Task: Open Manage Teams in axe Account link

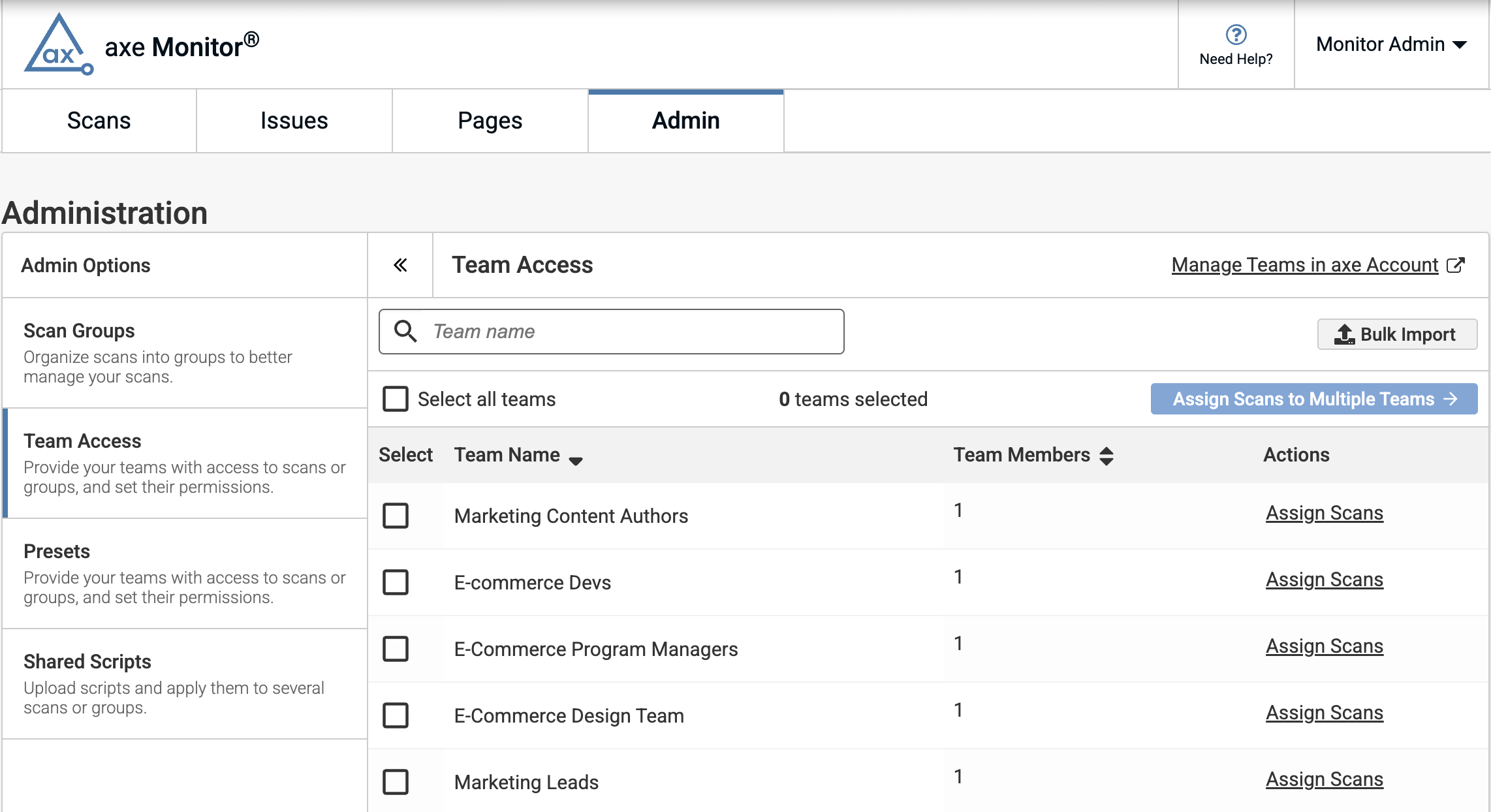Action: click(x=1304, y=265)
